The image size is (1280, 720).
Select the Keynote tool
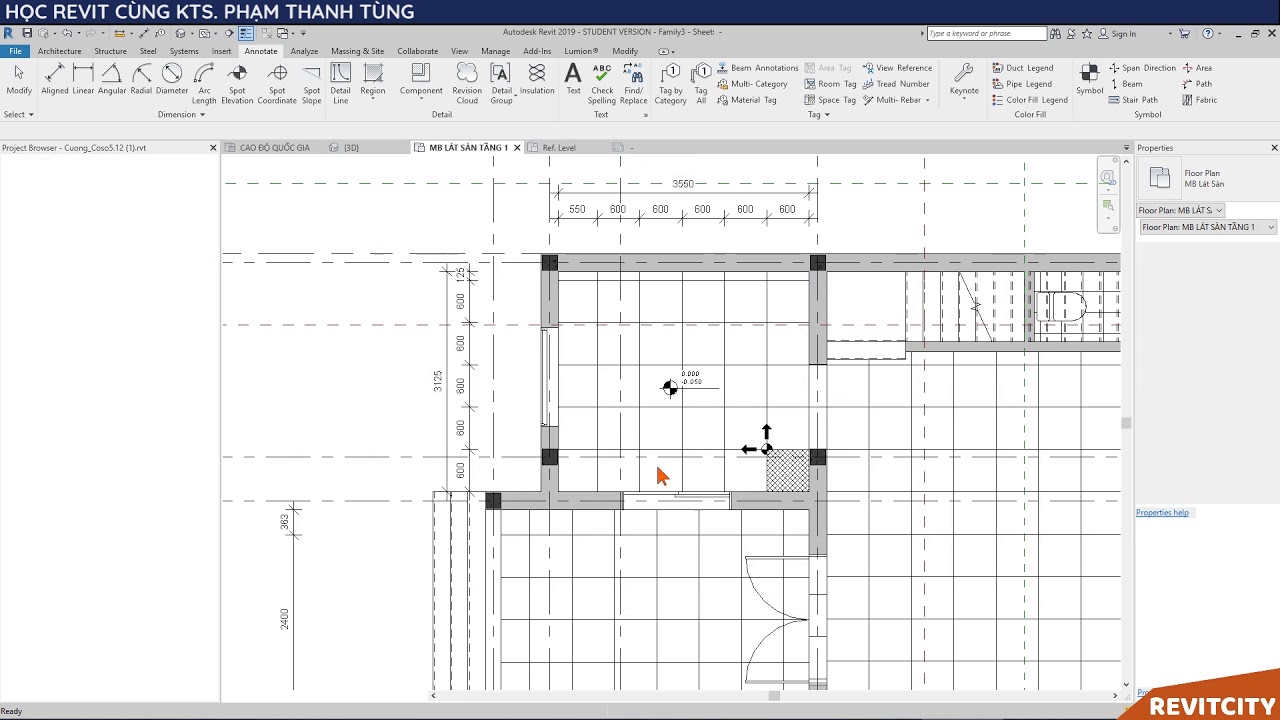pyautogui.click(x=964, y=80)
